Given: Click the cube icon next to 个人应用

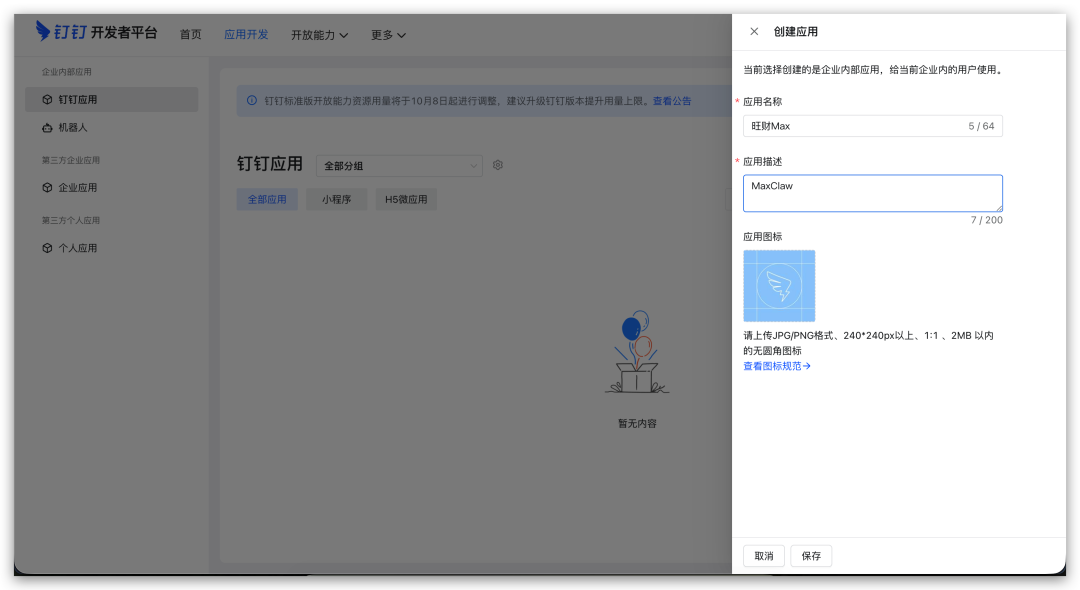Looking at the screenshot, I should [47, 248].
